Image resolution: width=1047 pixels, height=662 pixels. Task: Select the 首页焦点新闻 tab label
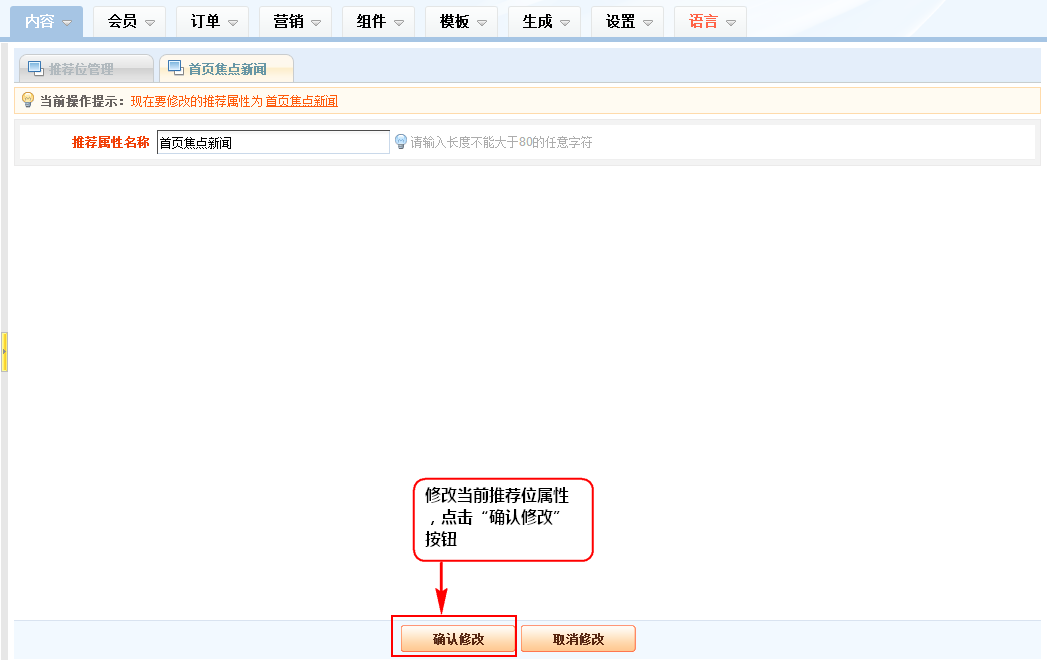pos(227,69)
